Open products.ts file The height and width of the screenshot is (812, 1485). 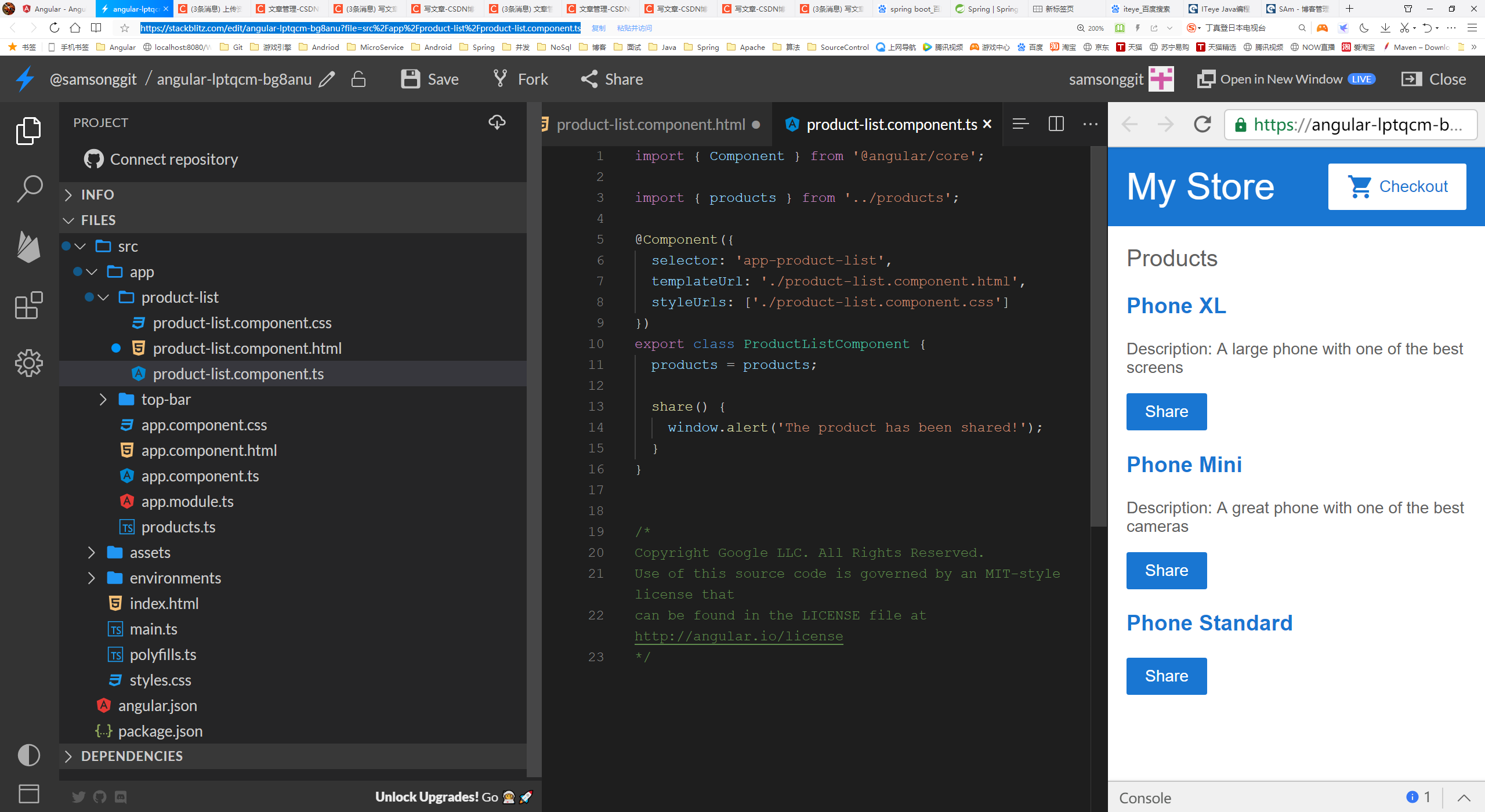178,527
